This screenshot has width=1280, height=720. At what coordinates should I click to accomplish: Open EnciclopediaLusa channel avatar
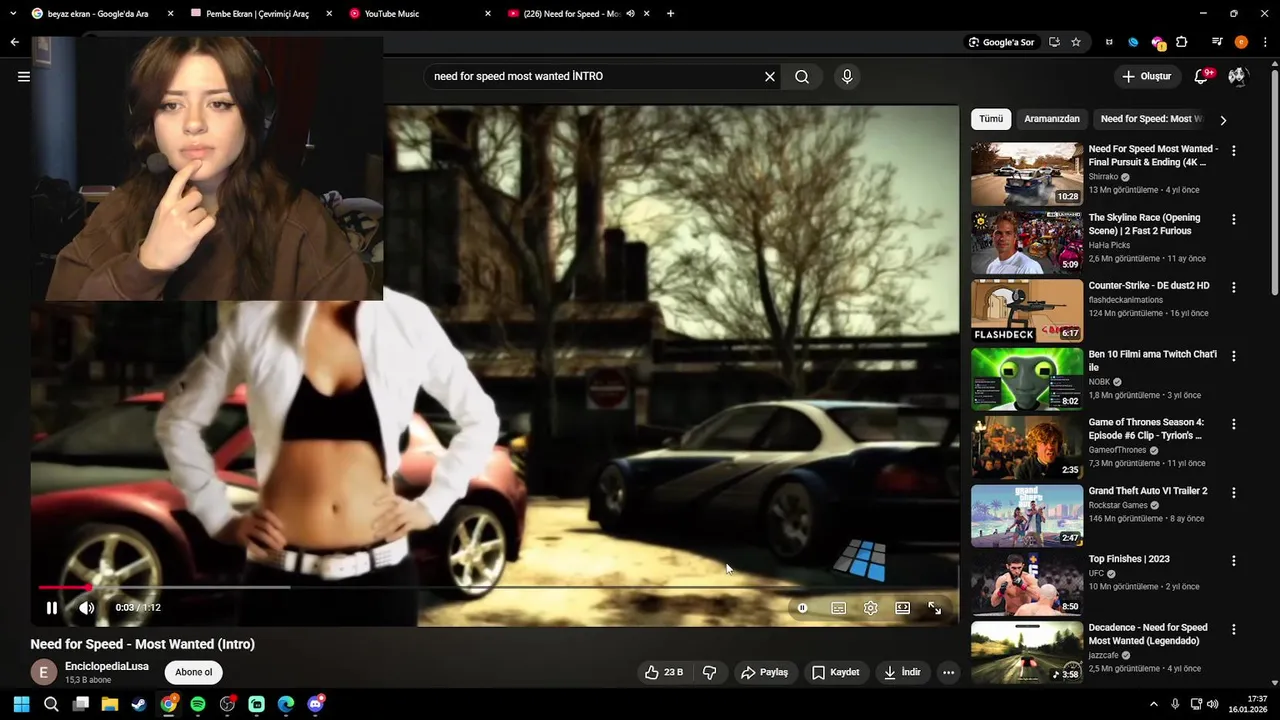pos(43,672)
